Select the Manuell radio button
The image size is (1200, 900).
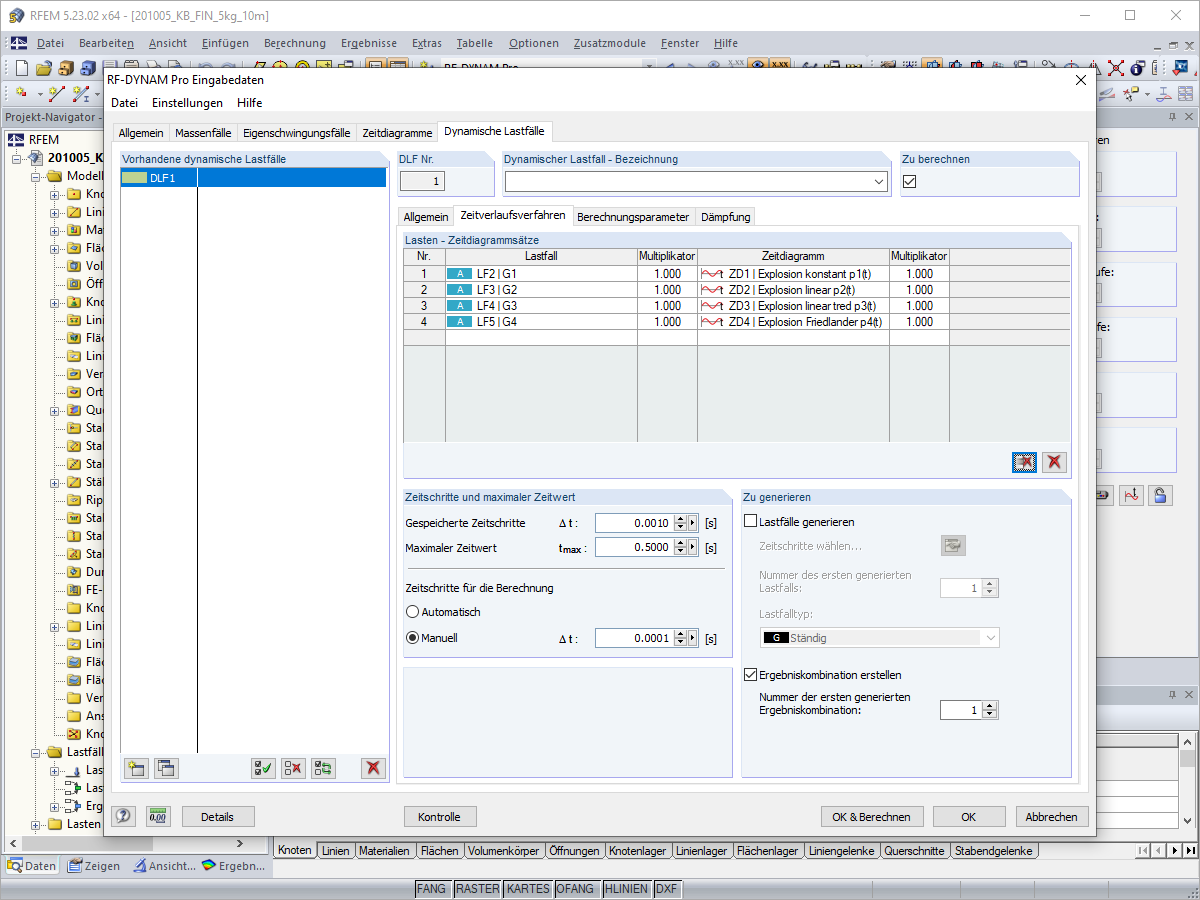[412, 638]
